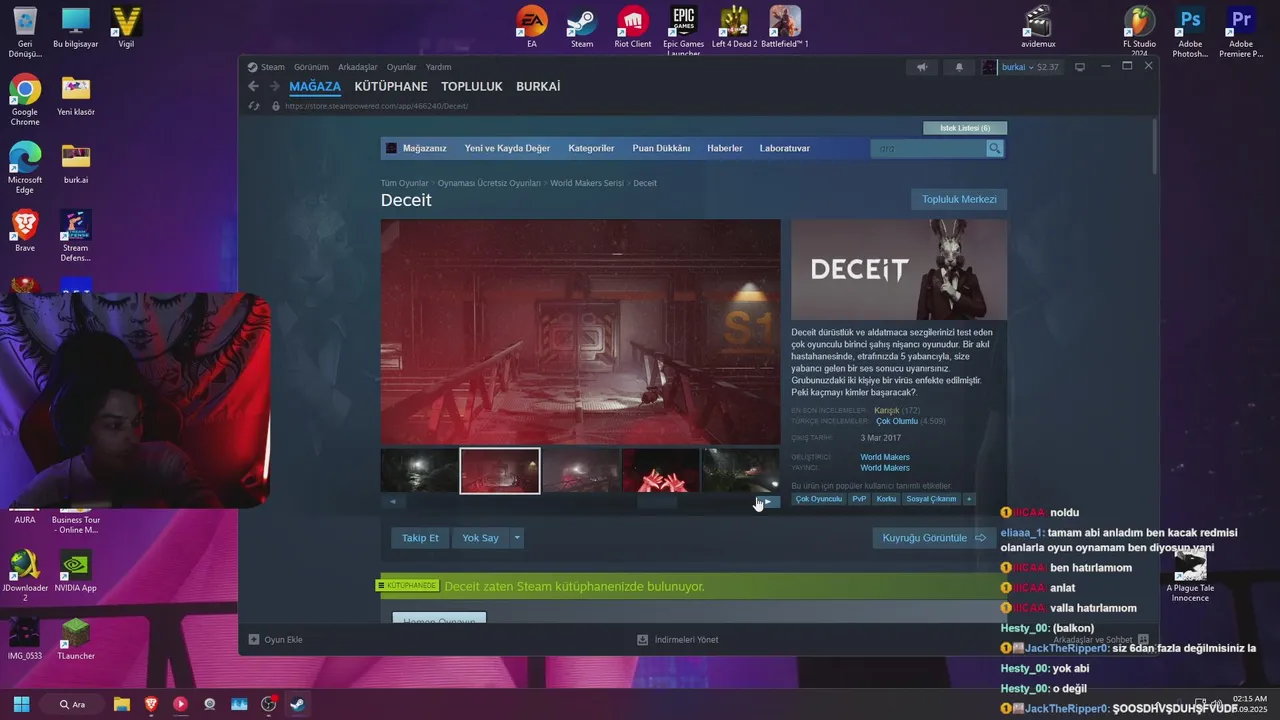The image size is (1280, 720).
Task: Open the BURKAİ profile tab
Action: click(538, 87)
